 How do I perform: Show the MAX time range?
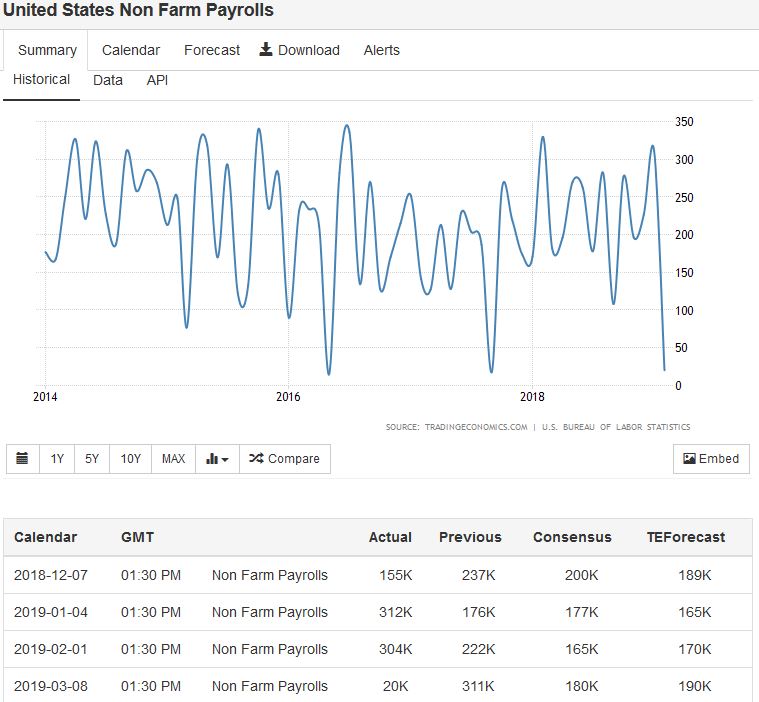173,459
